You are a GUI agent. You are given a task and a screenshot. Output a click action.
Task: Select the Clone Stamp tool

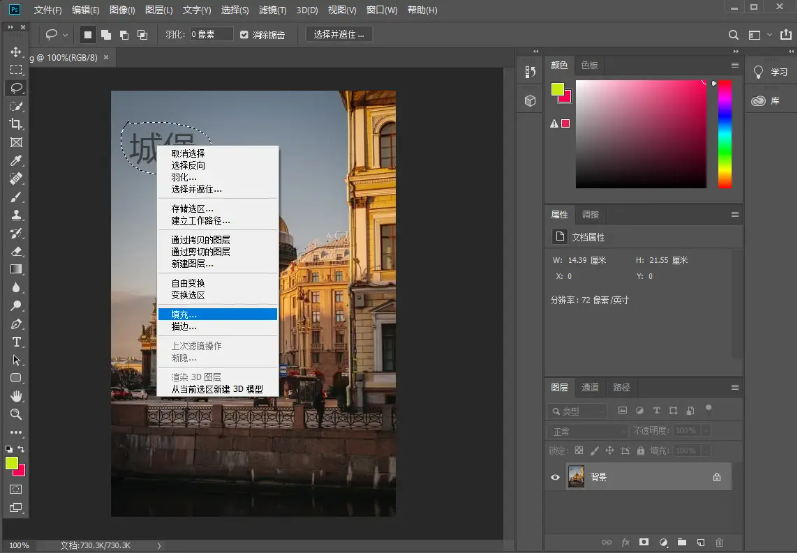[x=16, y=215]
